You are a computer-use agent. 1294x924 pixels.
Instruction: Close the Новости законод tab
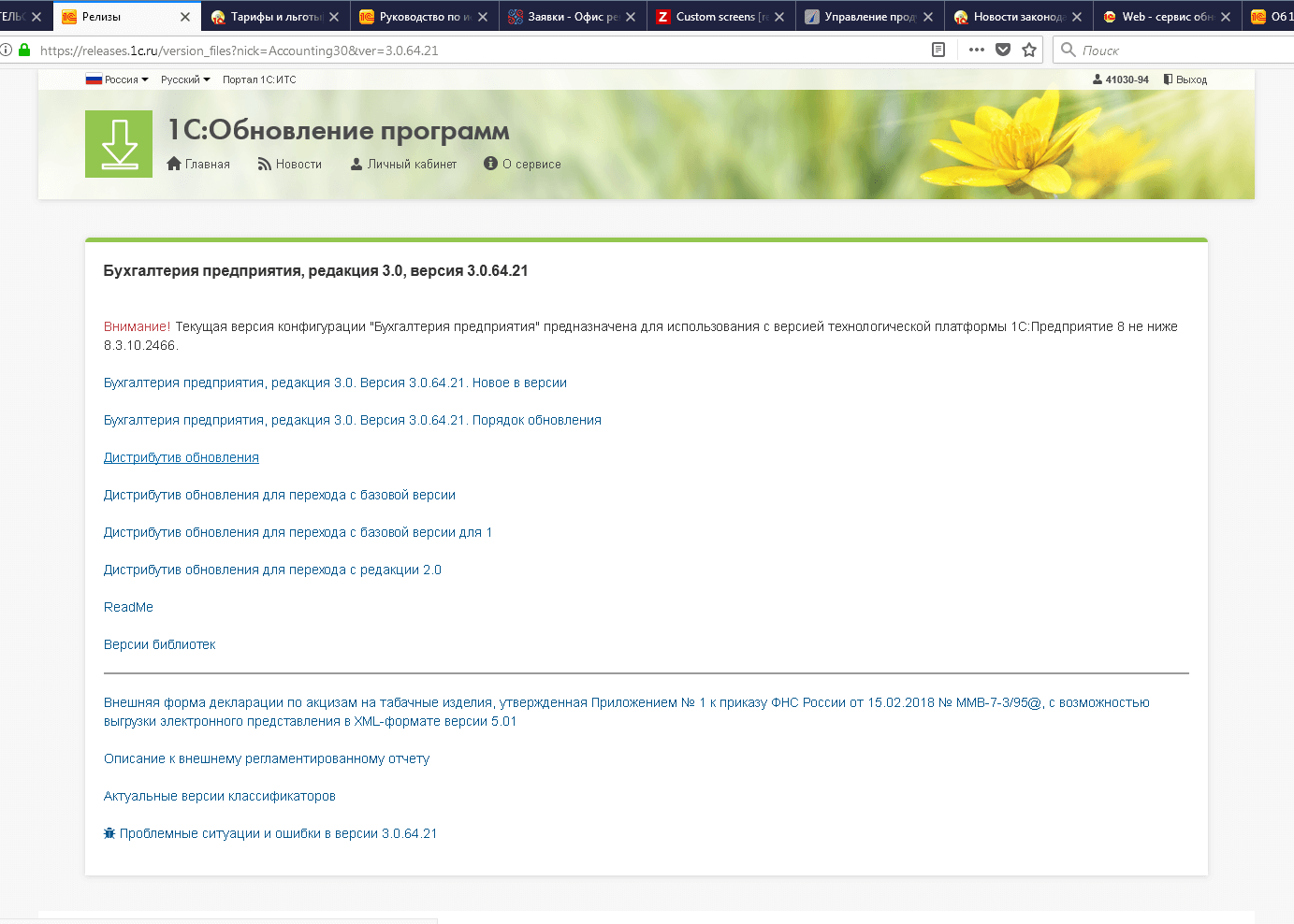pyautogui.click(x=1077, y=17)
